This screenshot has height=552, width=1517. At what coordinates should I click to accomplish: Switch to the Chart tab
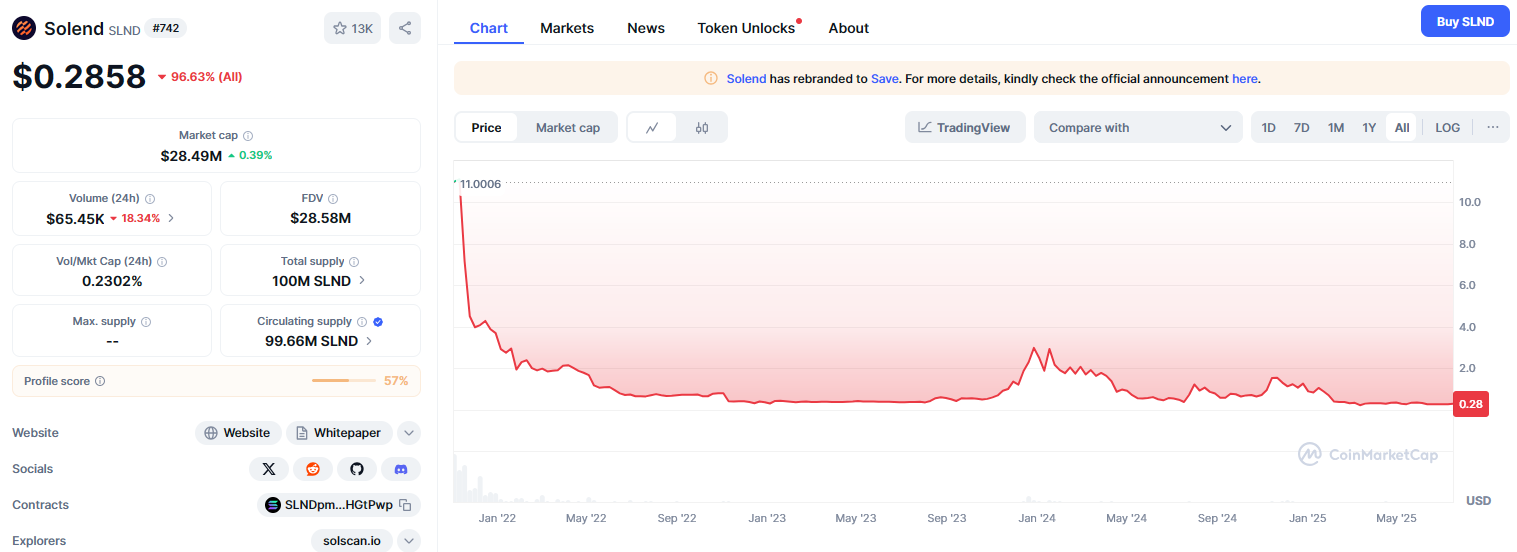[x=489, y=28]
